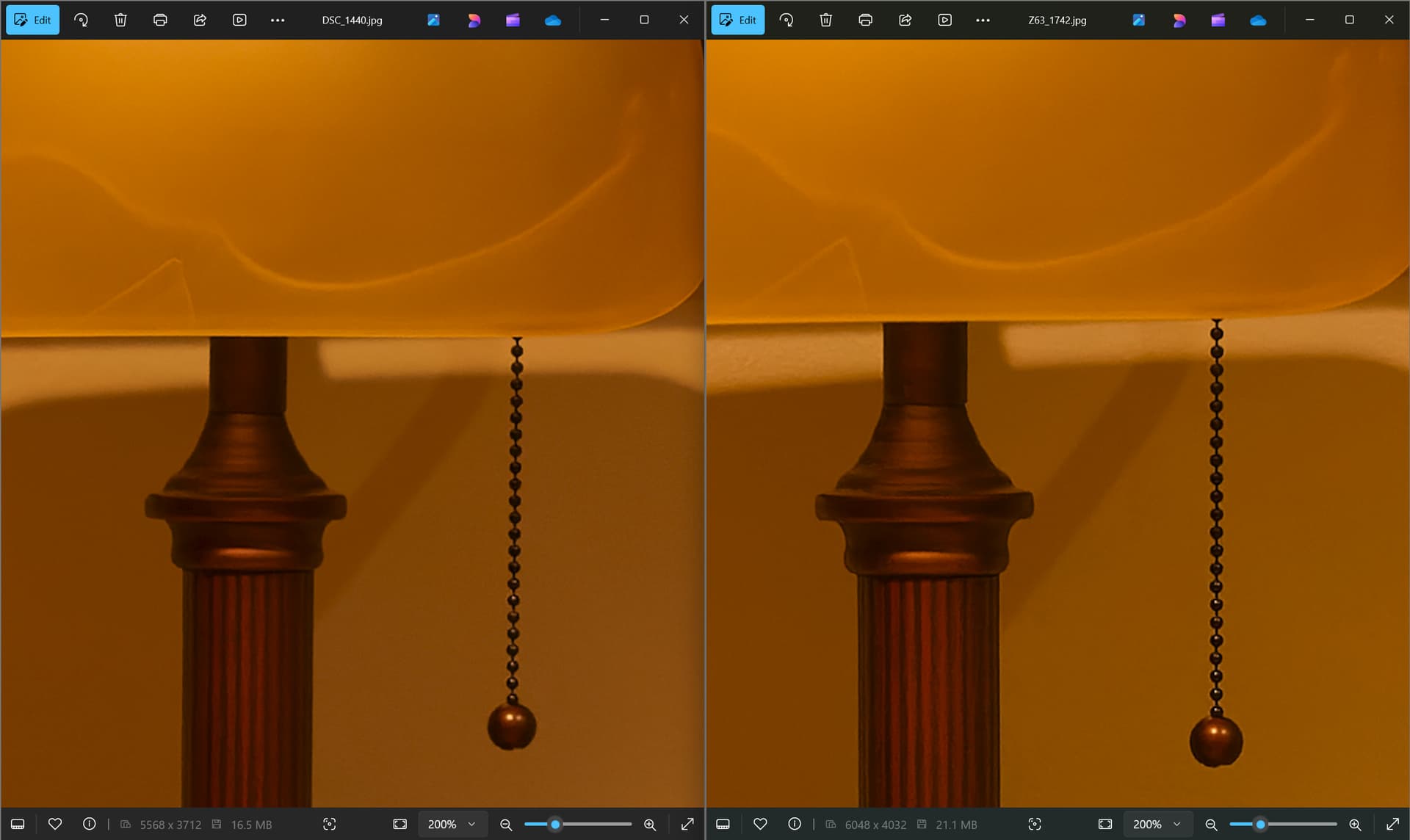
Task: Open Clipchamp icon in right window toolbar
Action: click(x=1218, y=20)
